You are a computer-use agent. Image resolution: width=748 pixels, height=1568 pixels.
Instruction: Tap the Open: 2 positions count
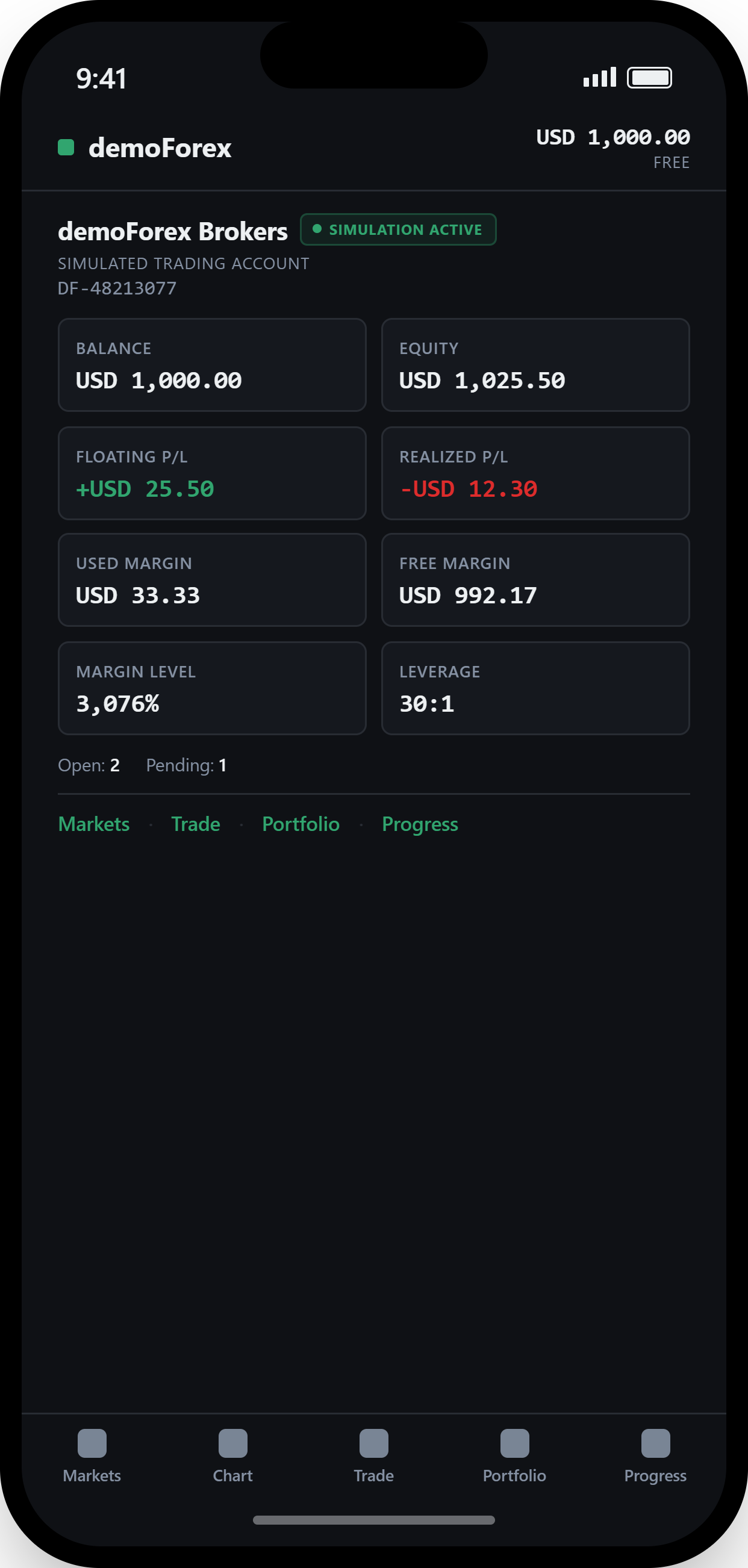(89, 765)
